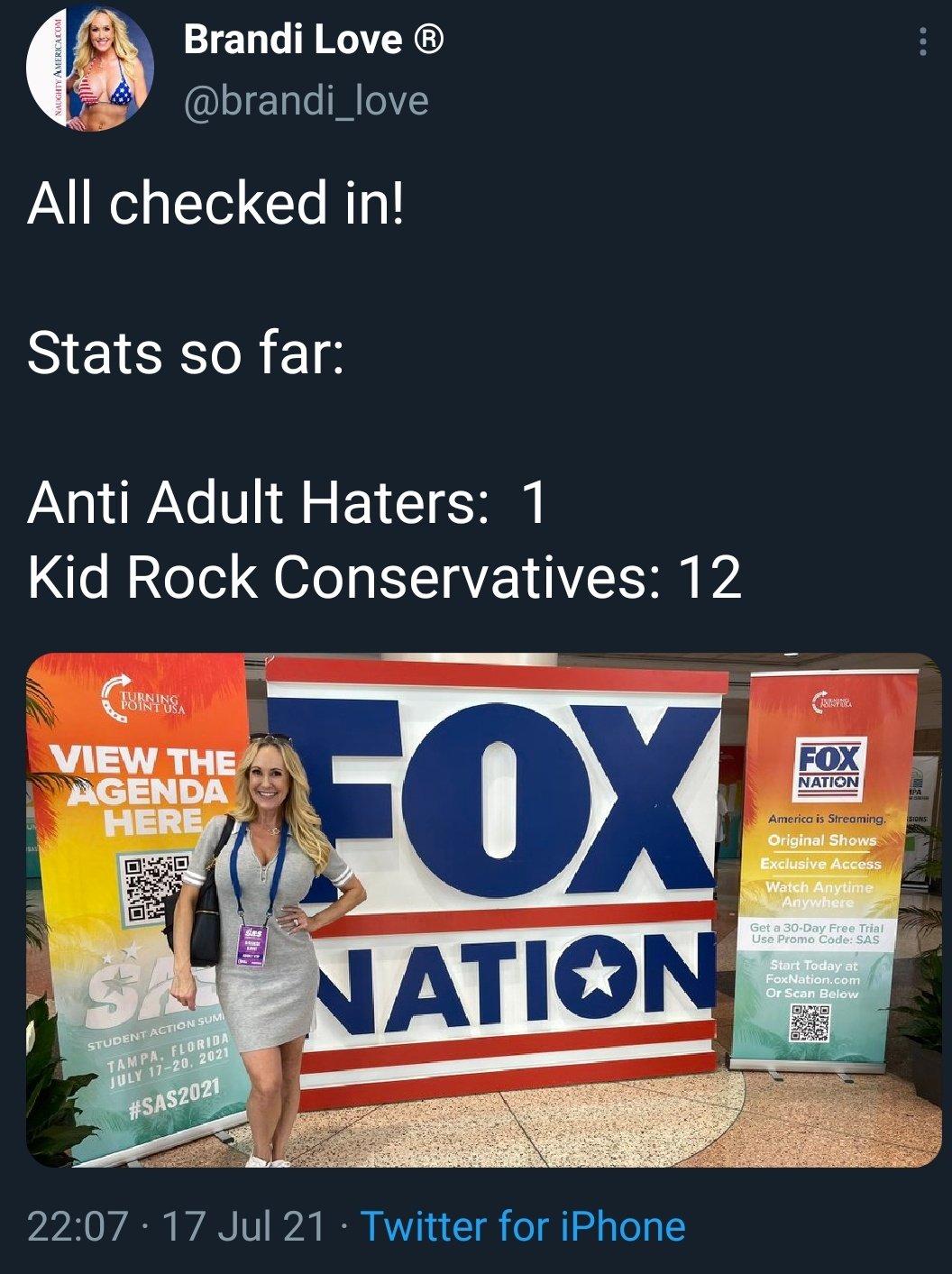Click the registered symbol beside the name
This screenshot has width=952, height=1274.
pos(428,40)
